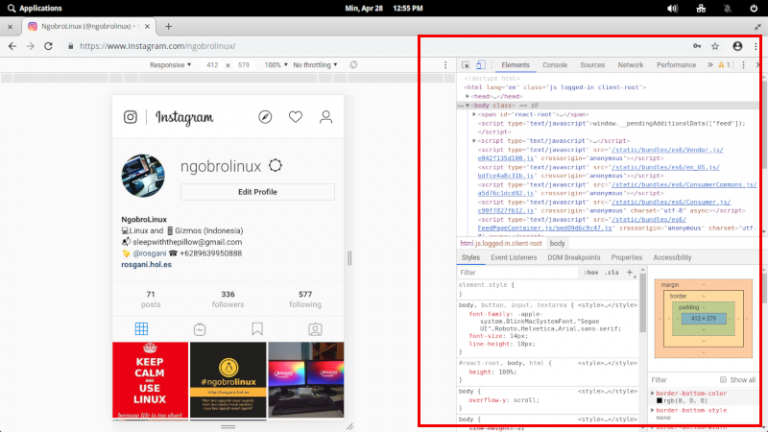This screenshot has height=432, width=768.
Task: Toggle the .cls class editor button
Action: coord(611,272)
